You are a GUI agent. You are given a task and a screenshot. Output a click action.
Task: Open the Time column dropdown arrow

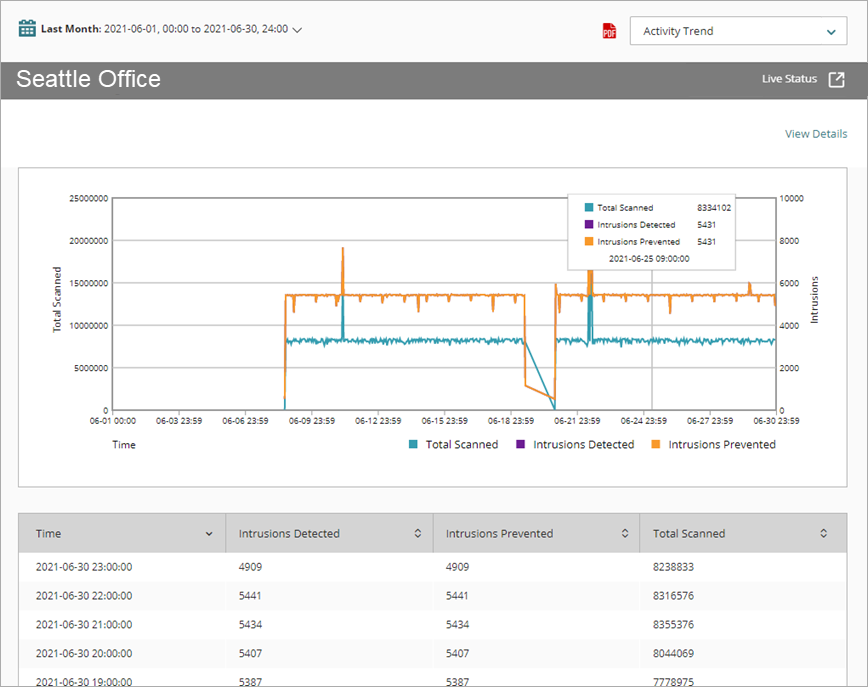(209, 533)
